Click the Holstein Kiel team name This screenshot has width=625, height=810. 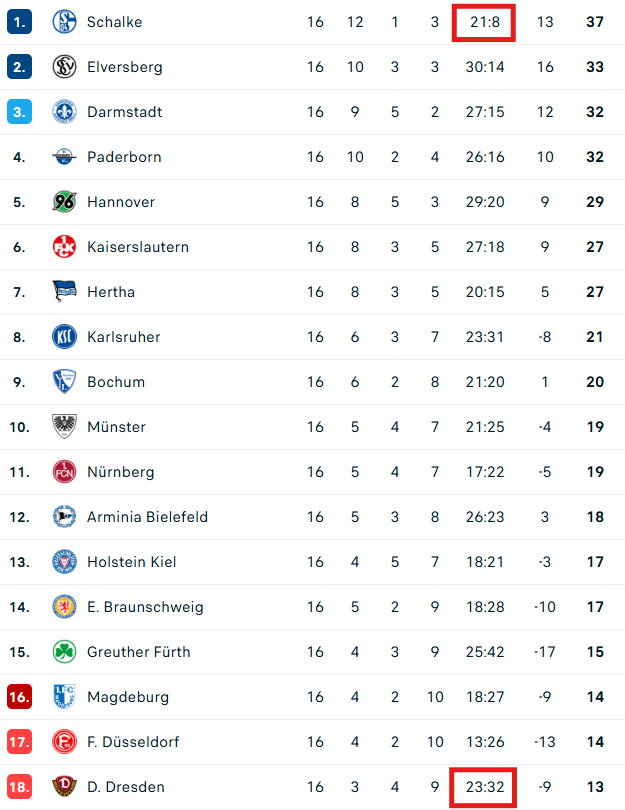point(131,562)
